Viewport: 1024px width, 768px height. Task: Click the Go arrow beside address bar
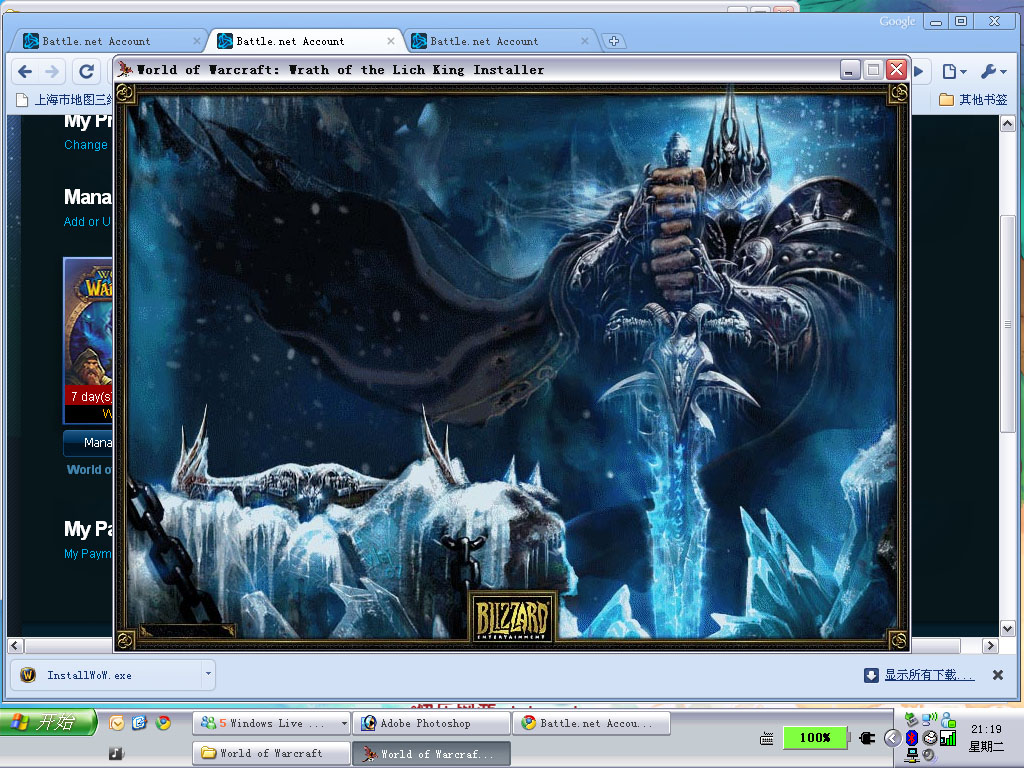(919, 71)
